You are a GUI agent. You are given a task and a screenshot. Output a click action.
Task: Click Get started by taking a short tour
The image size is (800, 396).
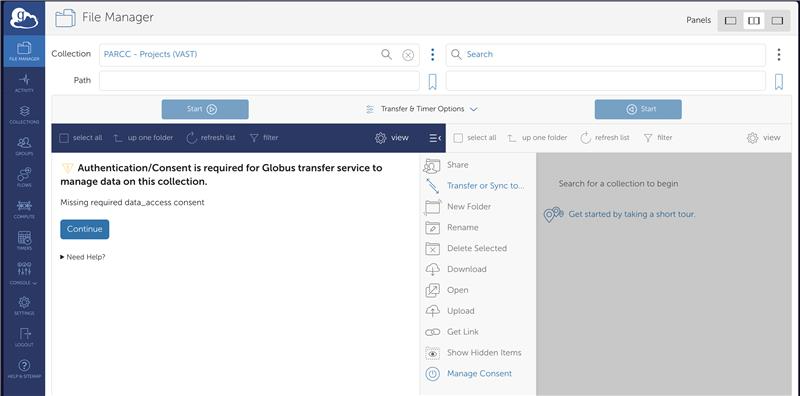[632, 214]
